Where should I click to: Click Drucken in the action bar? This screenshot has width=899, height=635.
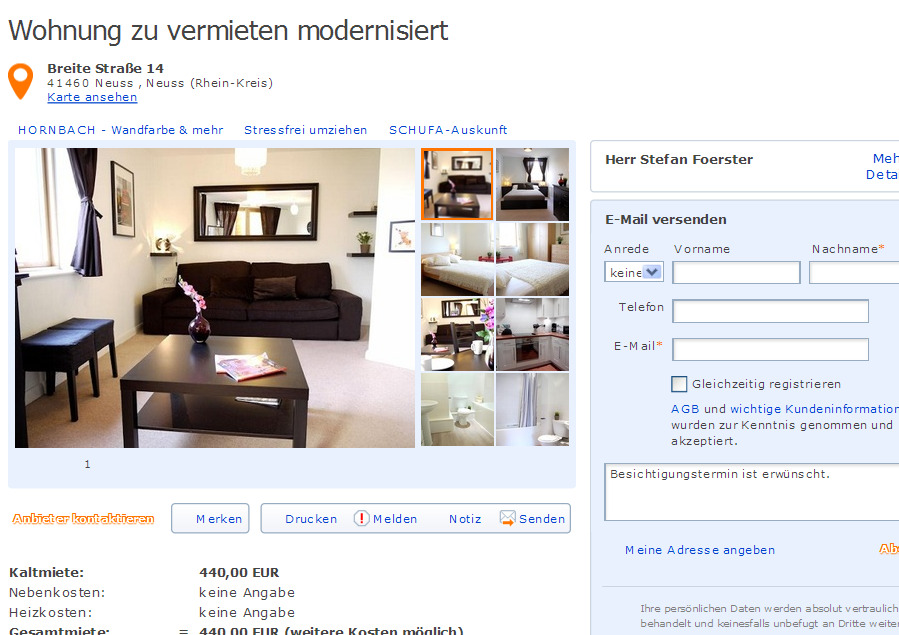coord(311,519)
